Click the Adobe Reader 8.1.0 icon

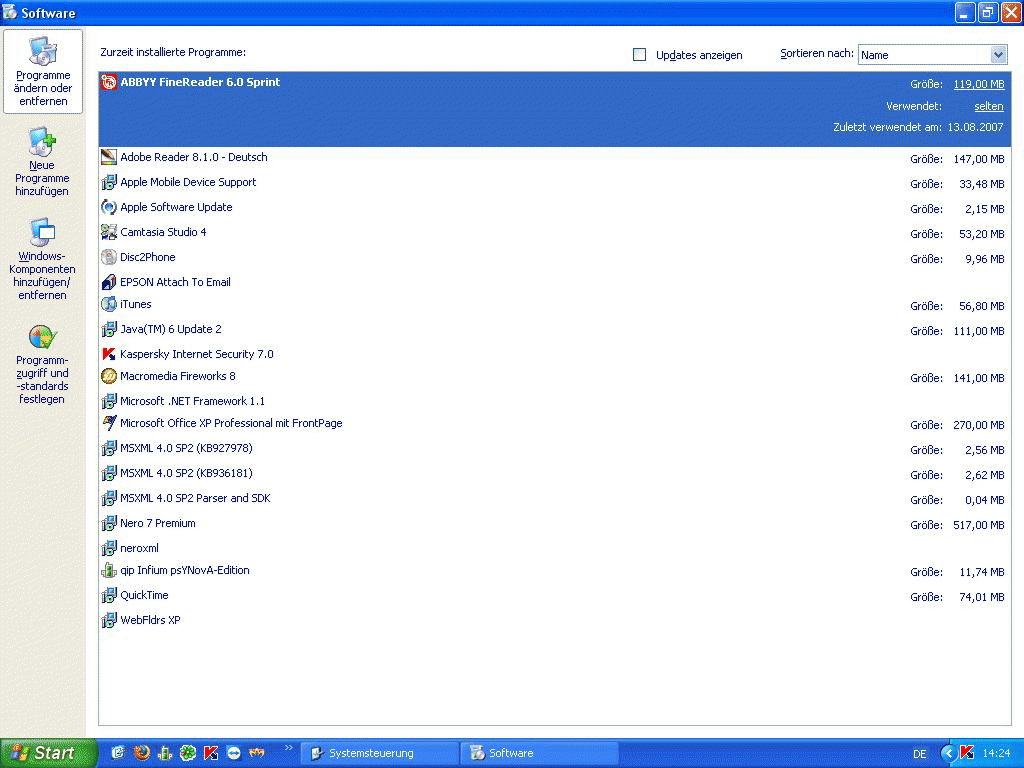pos(109,157)
